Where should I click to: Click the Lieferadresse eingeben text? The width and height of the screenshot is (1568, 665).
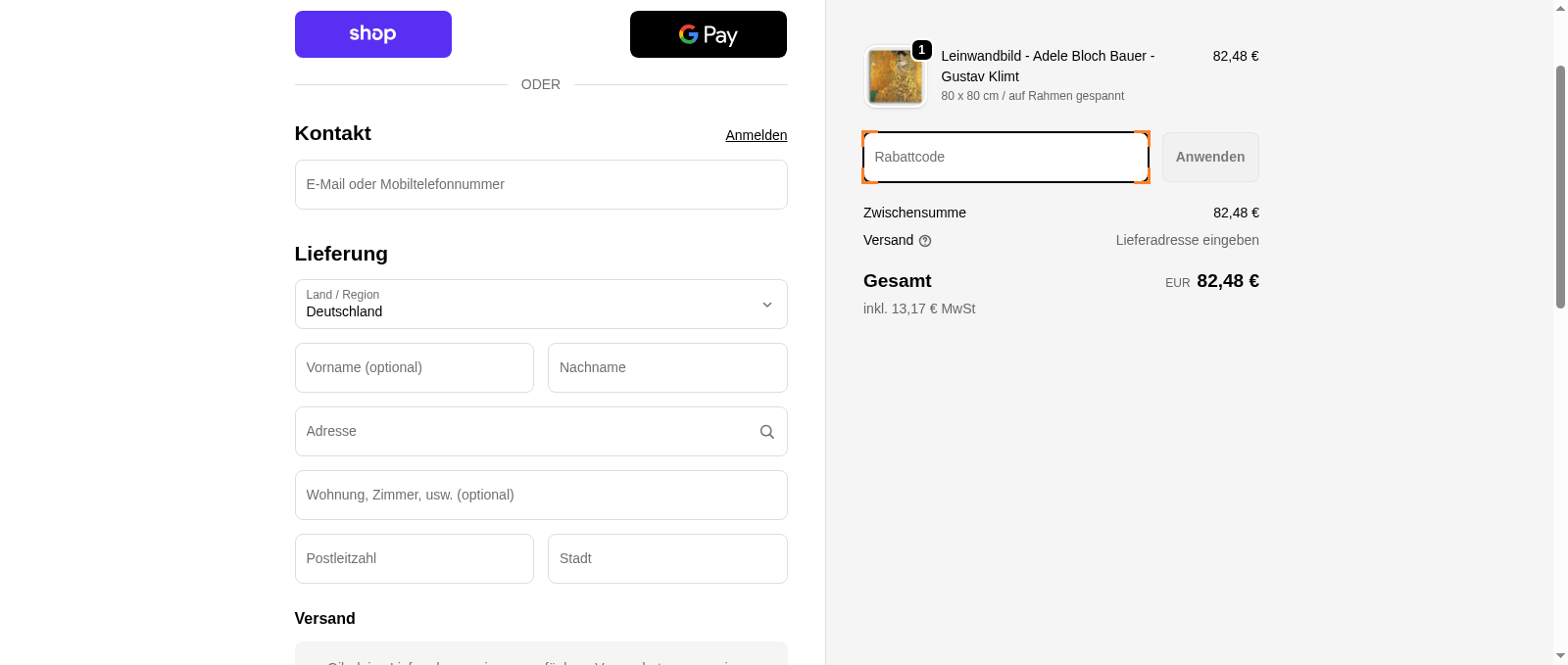point(1187,240)
